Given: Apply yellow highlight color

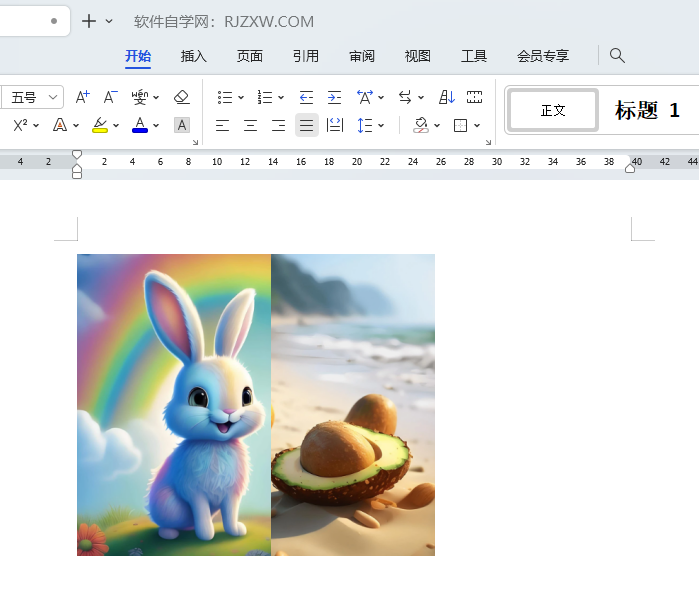Looking at the screenshot, I should (x=100, y=125).
